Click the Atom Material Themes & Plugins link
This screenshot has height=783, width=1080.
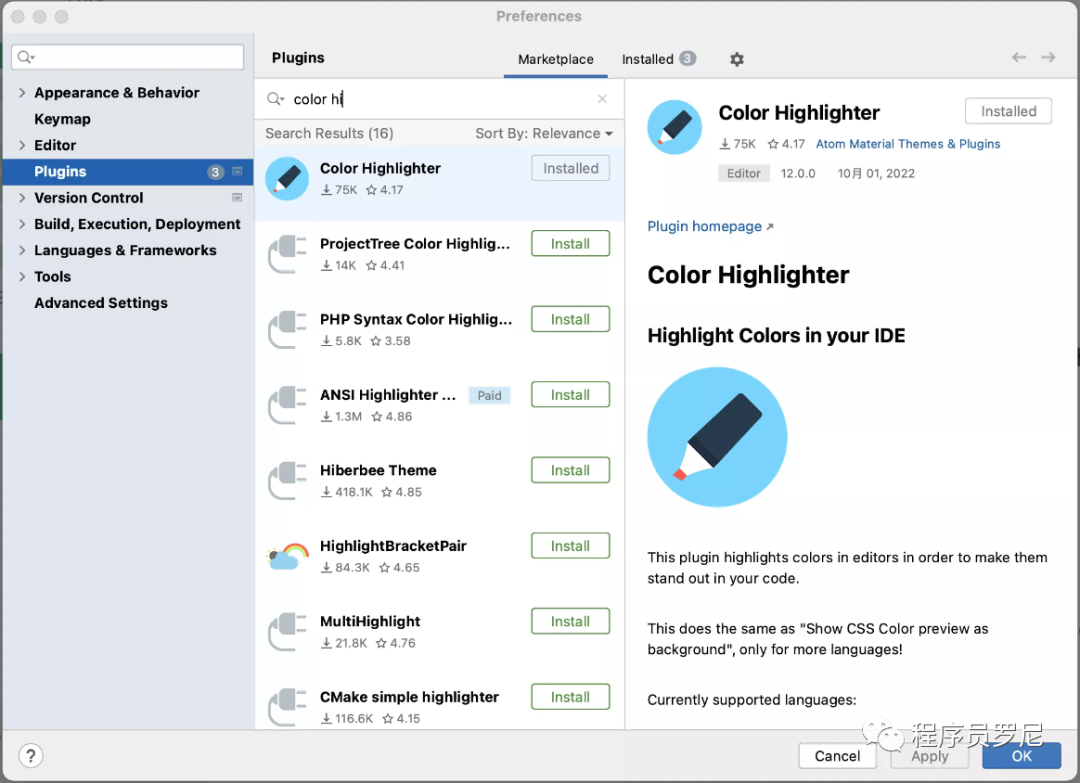(x=908, y=144)
